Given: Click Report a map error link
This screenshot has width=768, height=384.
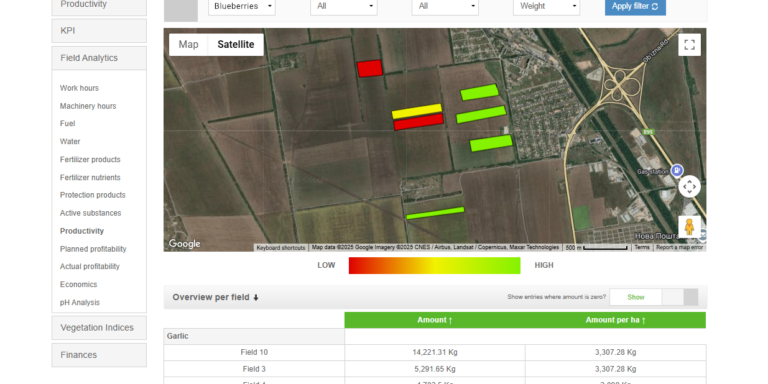Looking at the screenshot, I should click(679, 247).
